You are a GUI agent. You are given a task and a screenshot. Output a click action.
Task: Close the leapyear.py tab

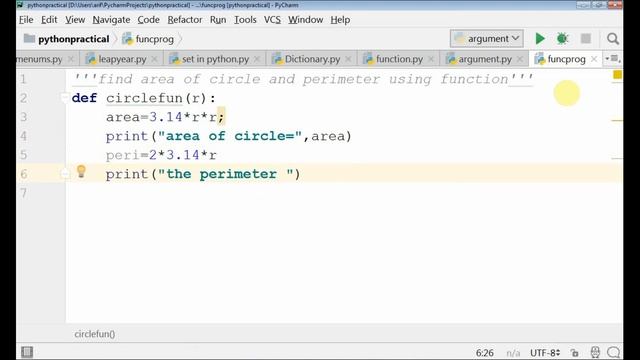[154, 59]
